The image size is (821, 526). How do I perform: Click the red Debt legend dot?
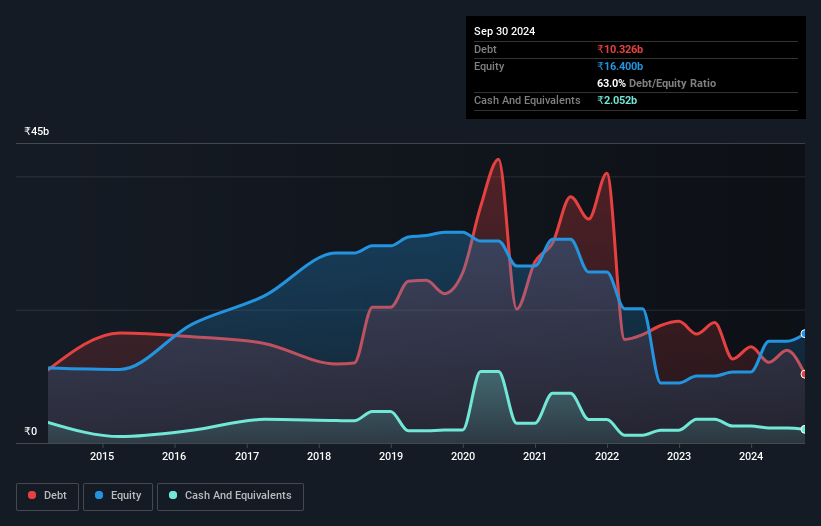pyautogui.click(x=32, y=495)
